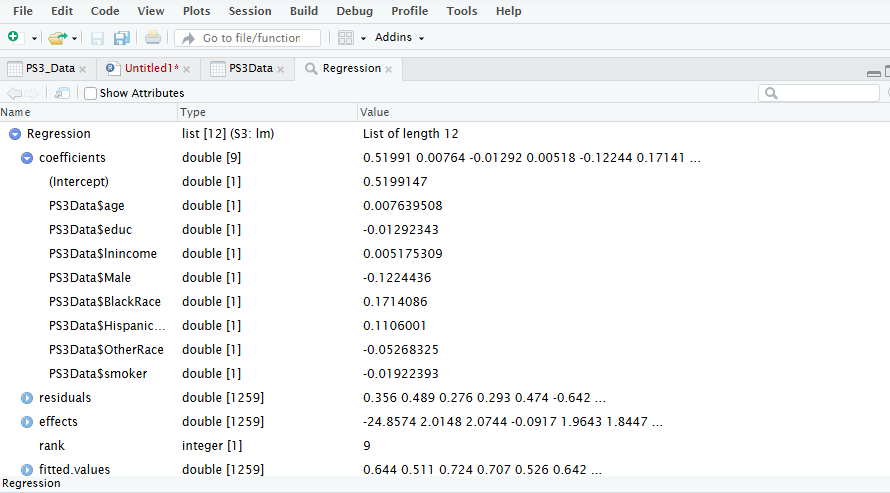Select the (Intercept) row

click(x=445, y=182)
